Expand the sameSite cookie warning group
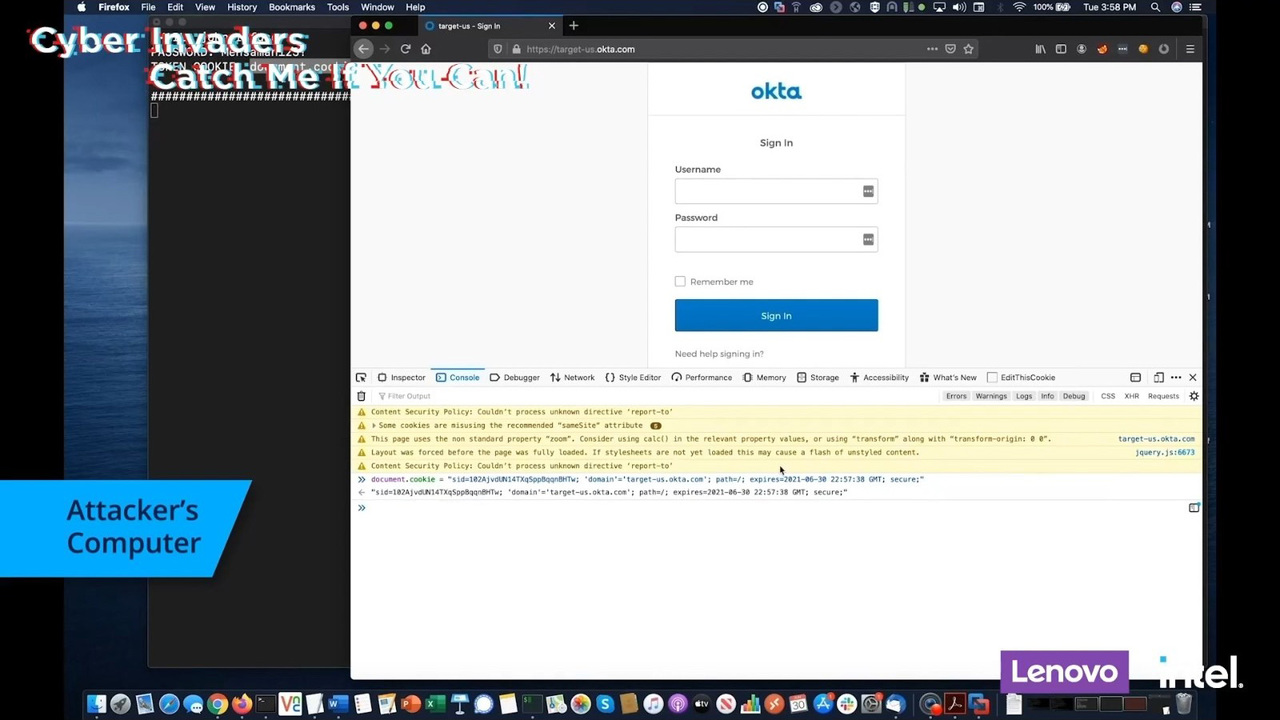The width and height of the screenshot is (1280, 720). click(374, 425)
